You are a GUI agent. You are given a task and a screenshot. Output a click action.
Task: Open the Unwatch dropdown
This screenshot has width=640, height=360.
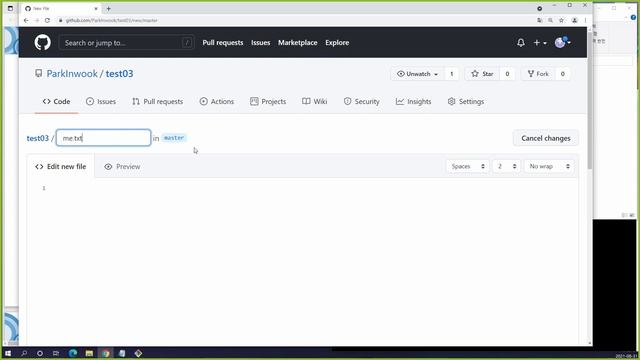pyautogui.click(x=417, y=74)
